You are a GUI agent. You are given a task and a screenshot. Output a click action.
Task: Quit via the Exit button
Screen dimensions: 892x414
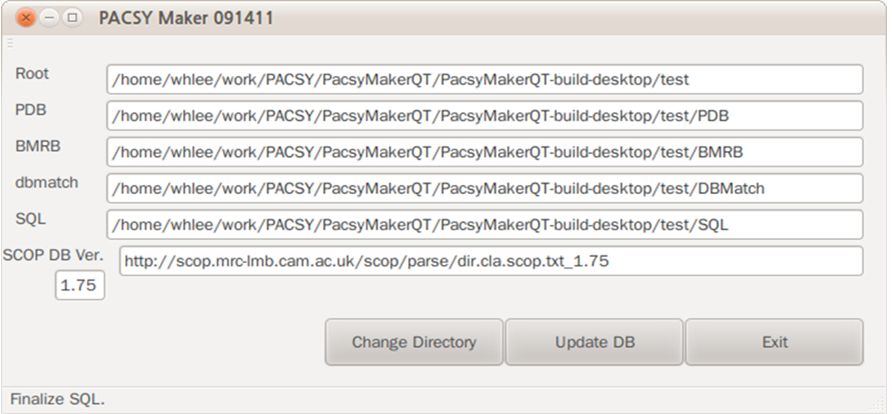pyautogui.click(x=774, y=342)
